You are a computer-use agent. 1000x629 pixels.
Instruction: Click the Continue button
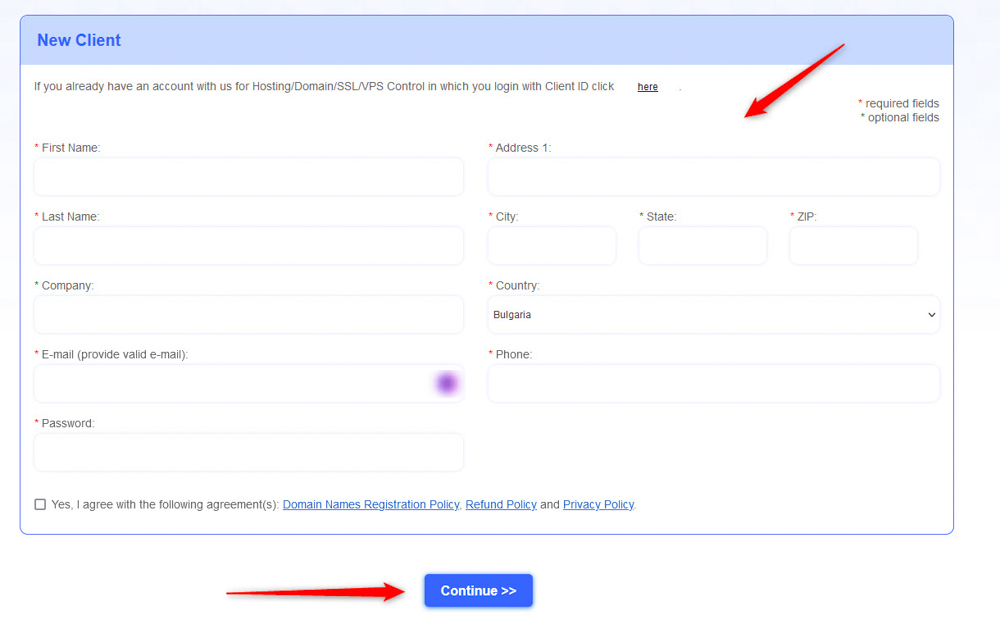pos(478,591)
